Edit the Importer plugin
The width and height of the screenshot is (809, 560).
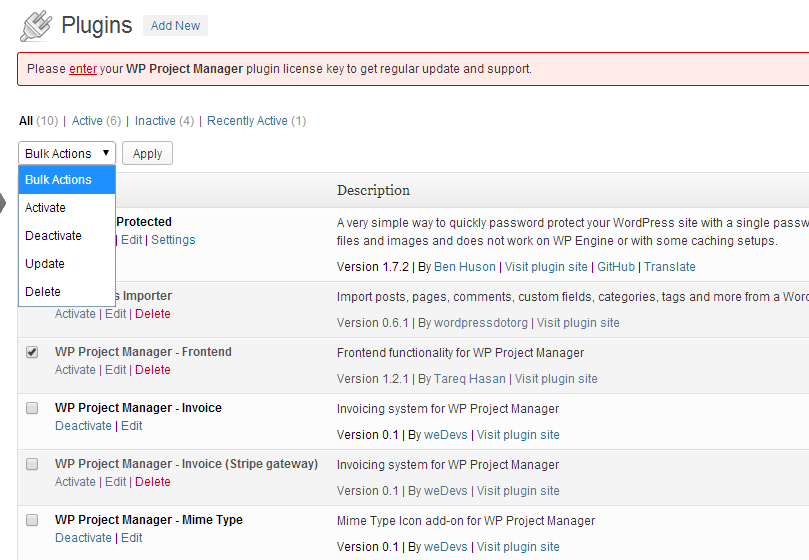pyautogui.click(x=116, y=314)
